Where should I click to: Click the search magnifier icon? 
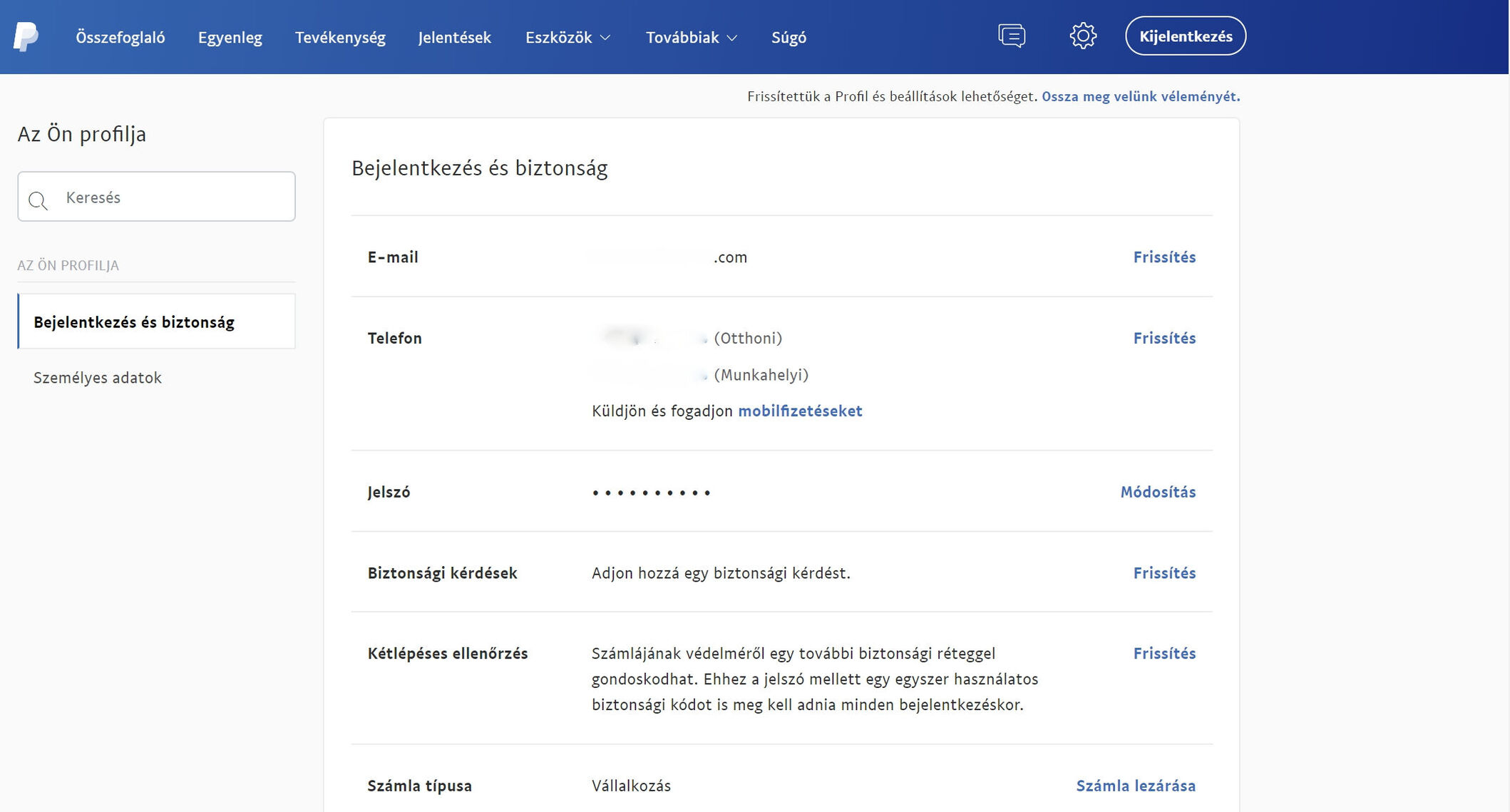tap(38, 200)
